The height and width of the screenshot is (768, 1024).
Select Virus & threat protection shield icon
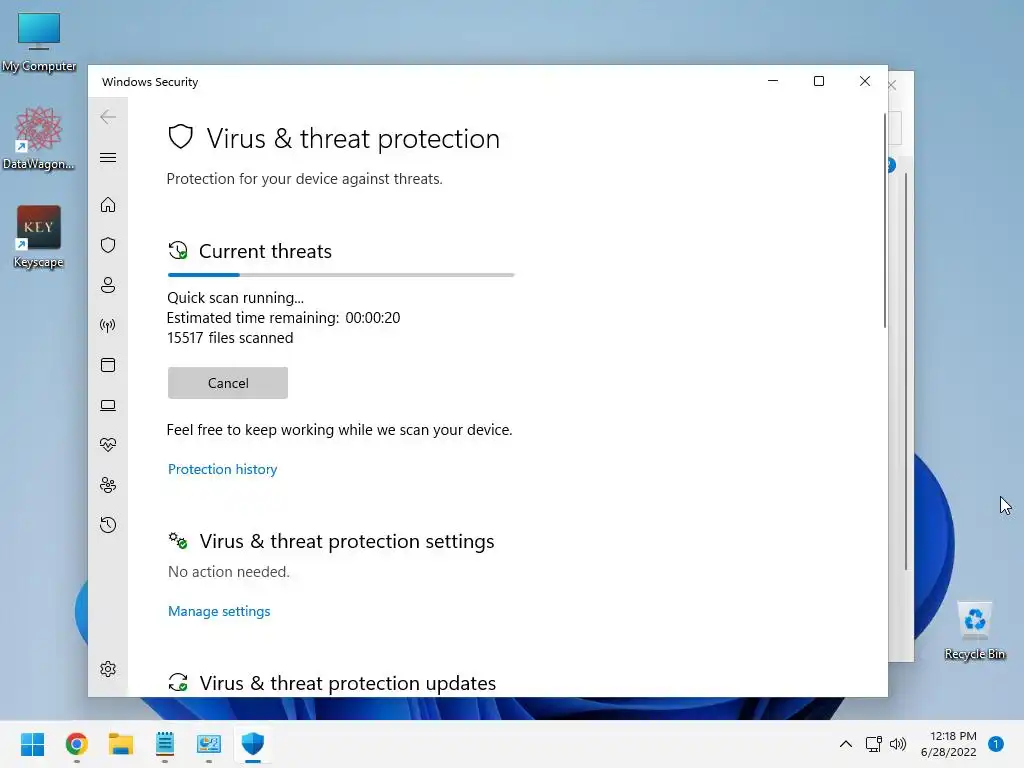tap(108, 245)
